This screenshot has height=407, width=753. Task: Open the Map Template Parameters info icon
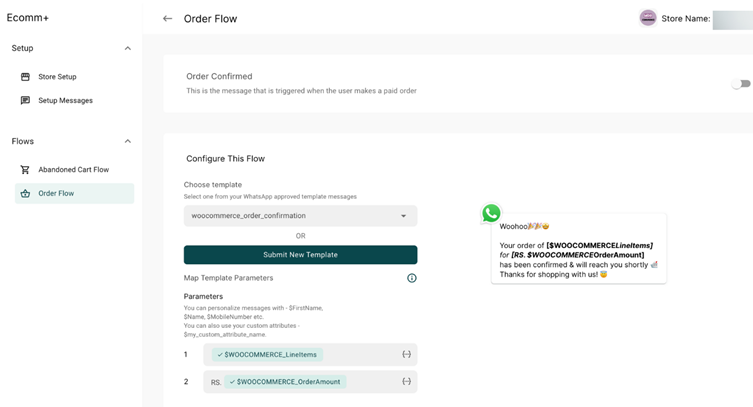[x=412, y=278]
